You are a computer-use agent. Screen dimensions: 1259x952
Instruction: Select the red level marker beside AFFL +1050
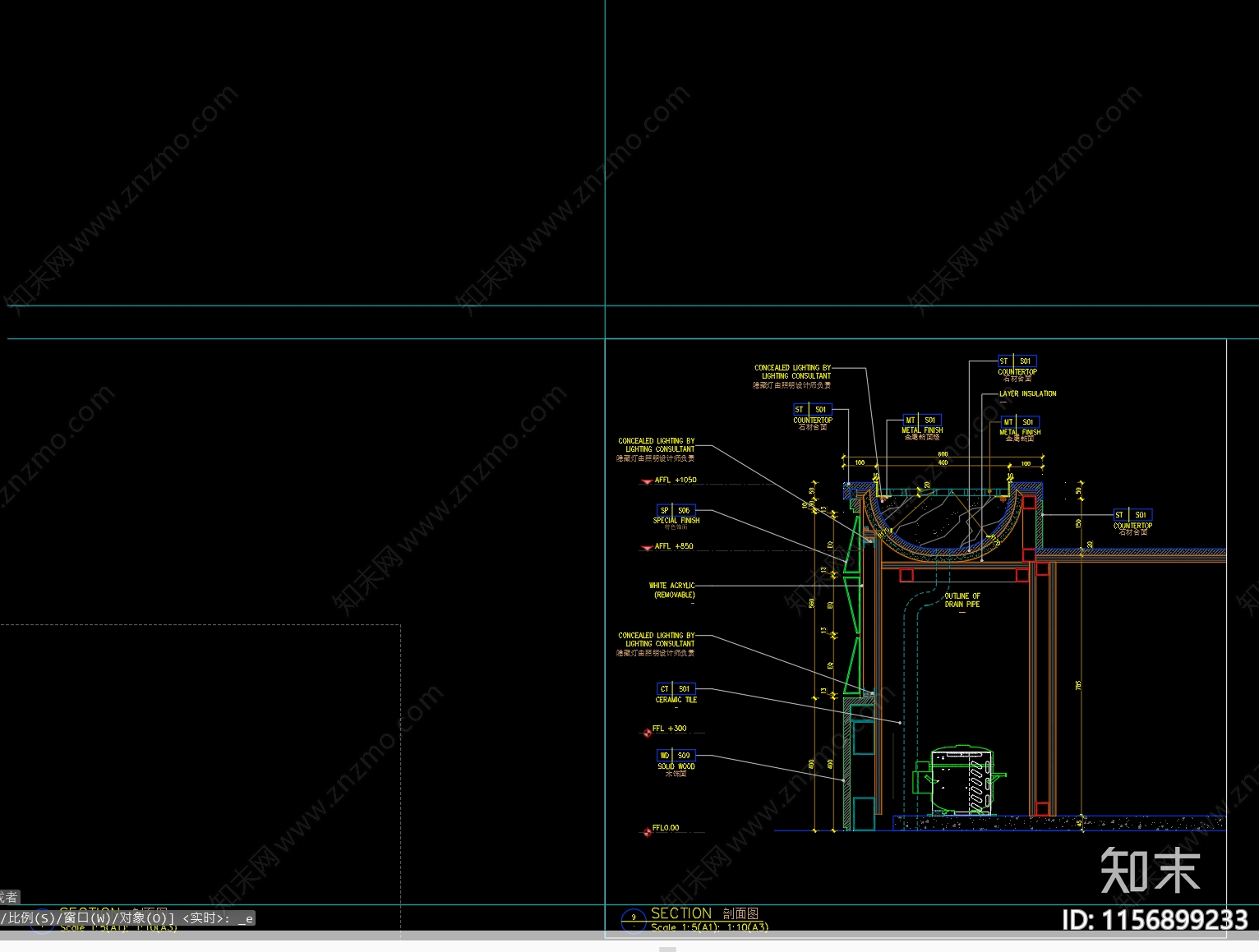pos(647,482)
